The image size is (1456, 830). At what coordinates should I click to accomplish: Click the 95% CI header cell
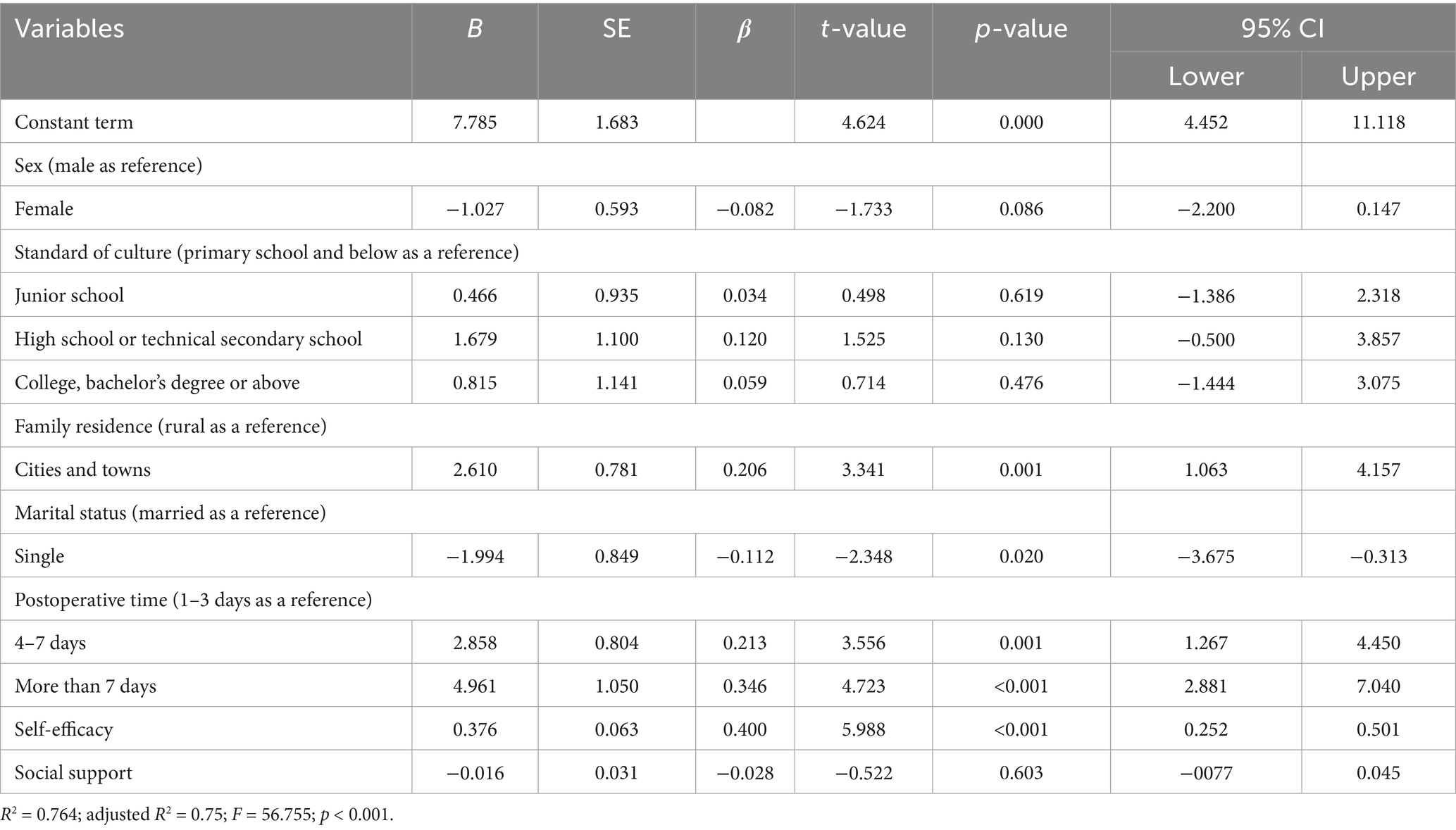[x=1282, y=29]
